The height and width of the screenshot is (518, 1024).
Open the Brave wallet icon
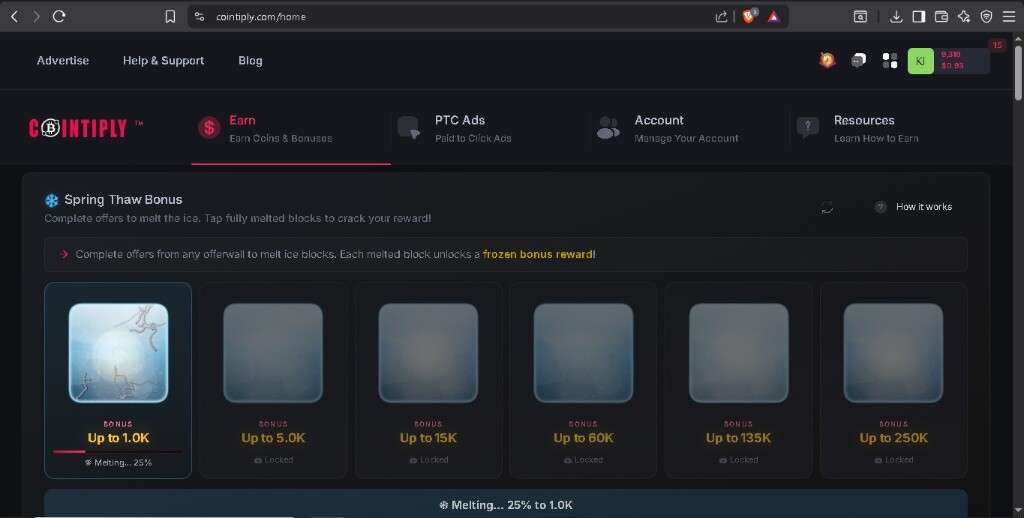941,16
